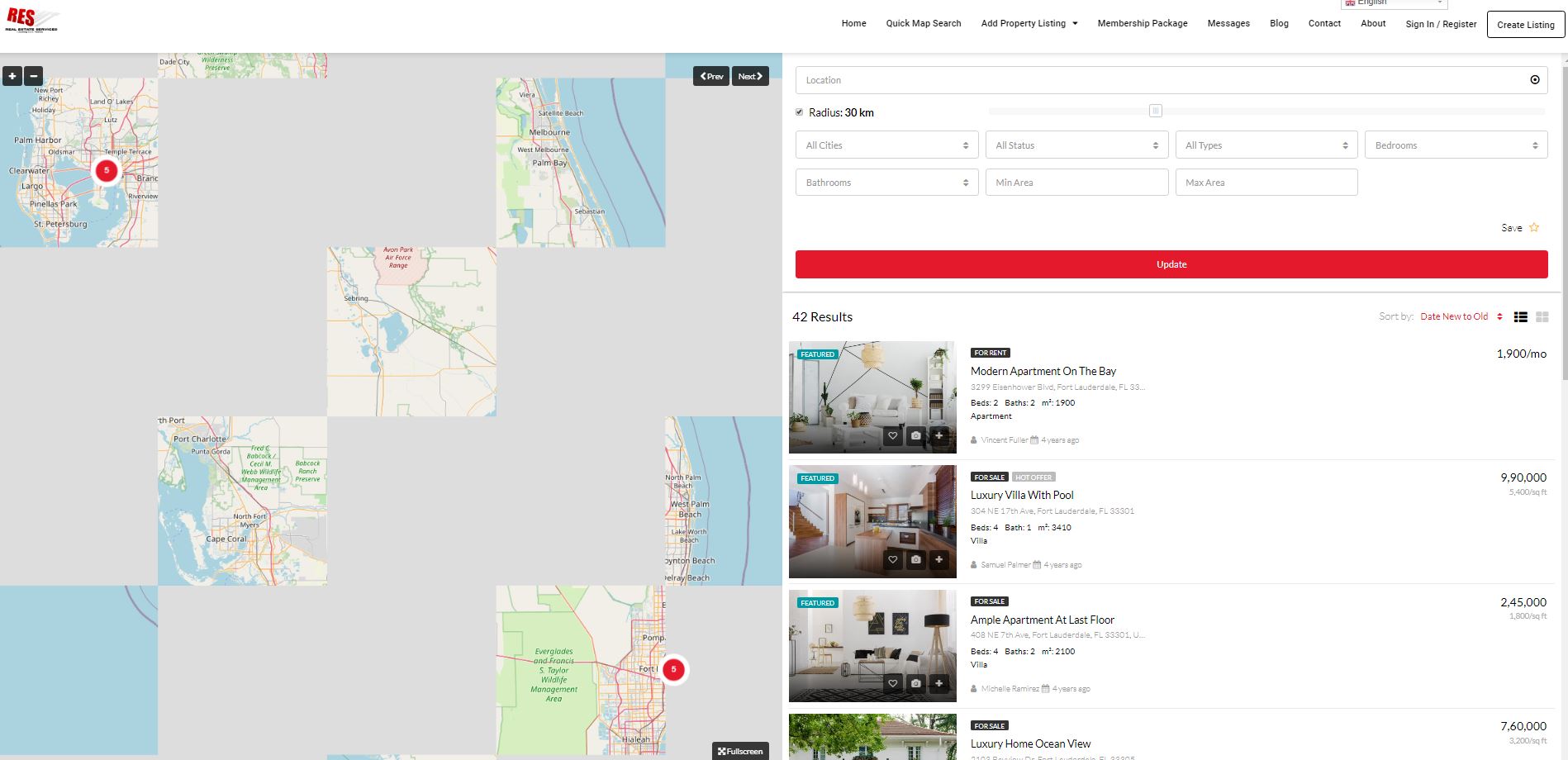Expand the All Status dropdown
This screenshot has height=760, width=1568.
pos(1076,145)
